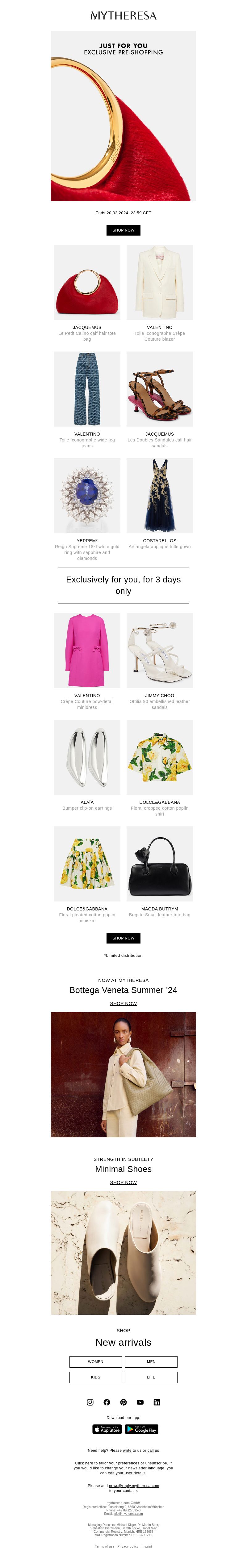Open the Facebook social icon

[107, 1402]
